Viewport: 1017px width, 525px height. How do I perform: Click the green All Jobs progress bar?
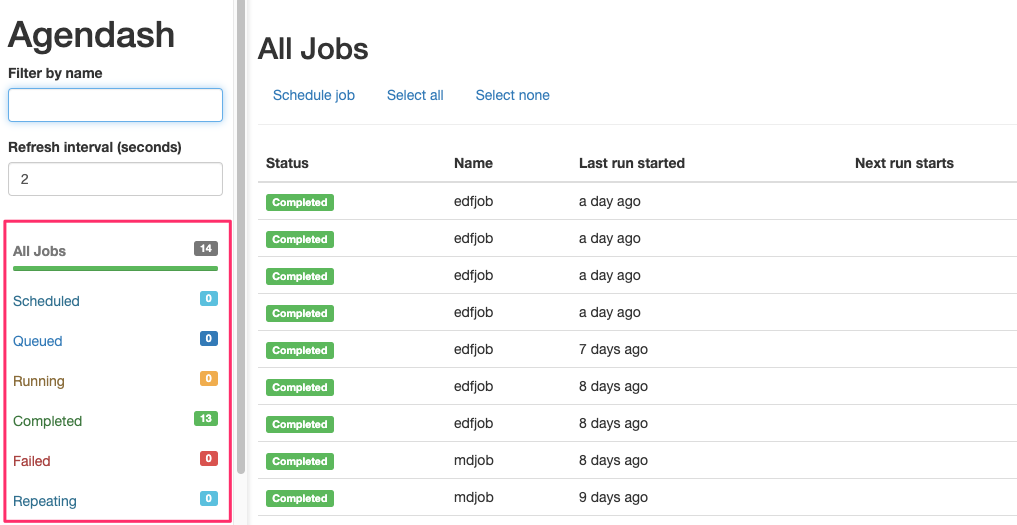[x=115, y=268]
